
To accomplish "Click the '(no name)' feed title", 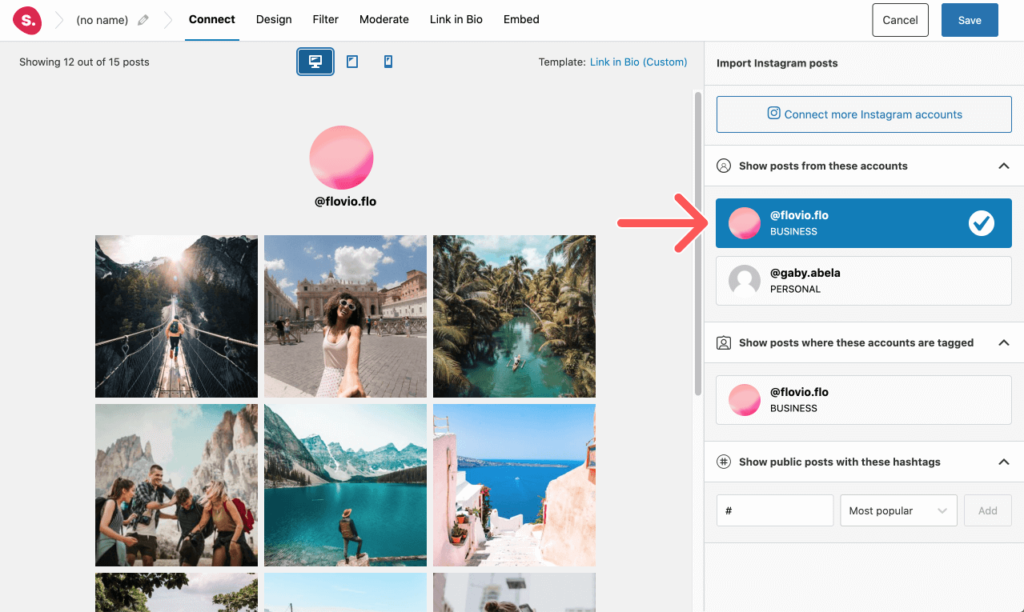I will click(x=102, y=20).
